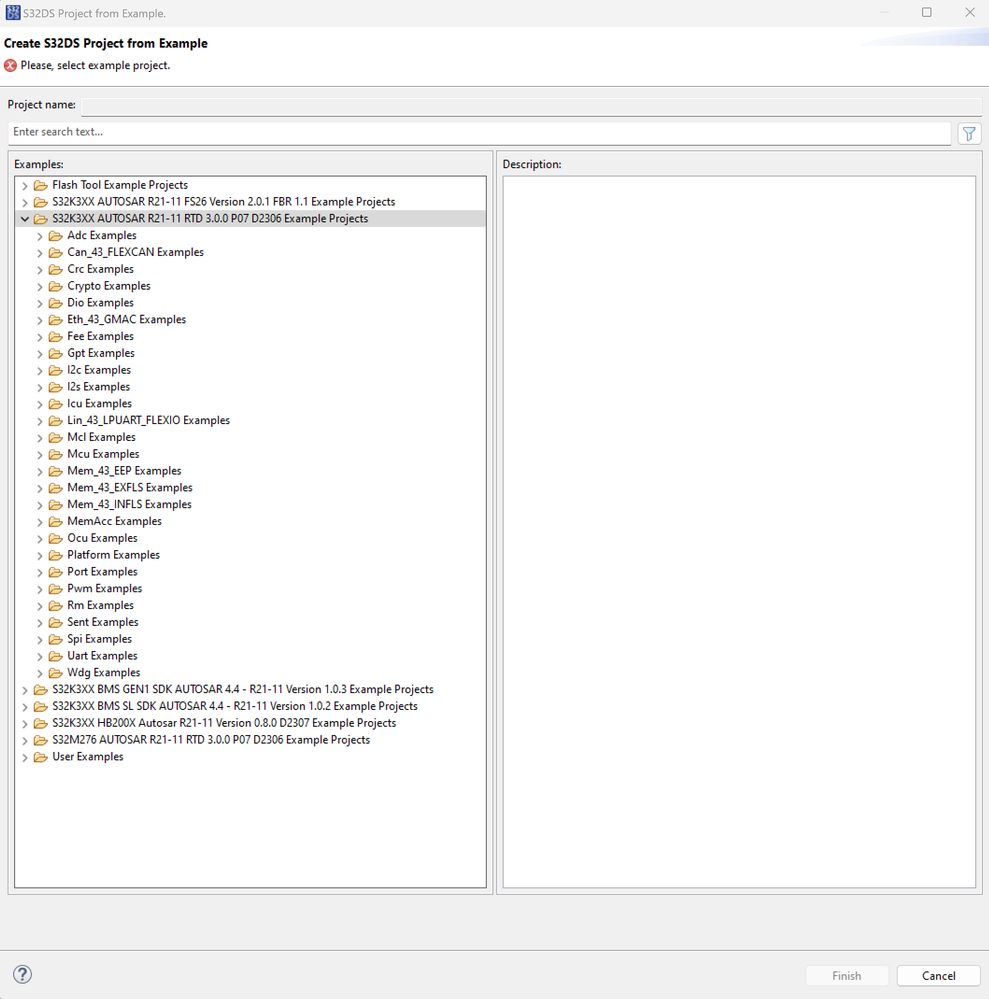Select Icu Examples in the tree
The width and height of the screenshot is (989, 999).
99,403
